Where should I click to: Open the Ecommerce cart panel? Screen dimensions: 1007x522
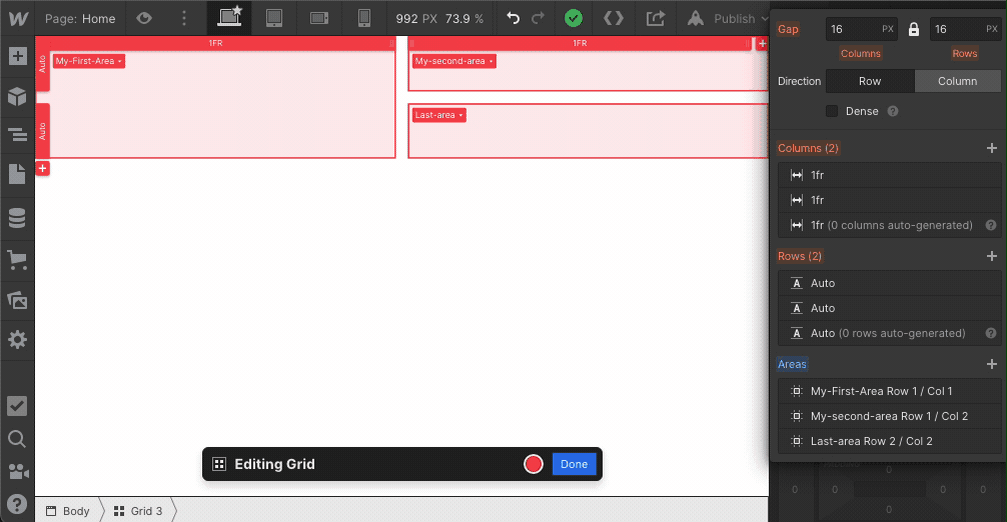[17, 259]
